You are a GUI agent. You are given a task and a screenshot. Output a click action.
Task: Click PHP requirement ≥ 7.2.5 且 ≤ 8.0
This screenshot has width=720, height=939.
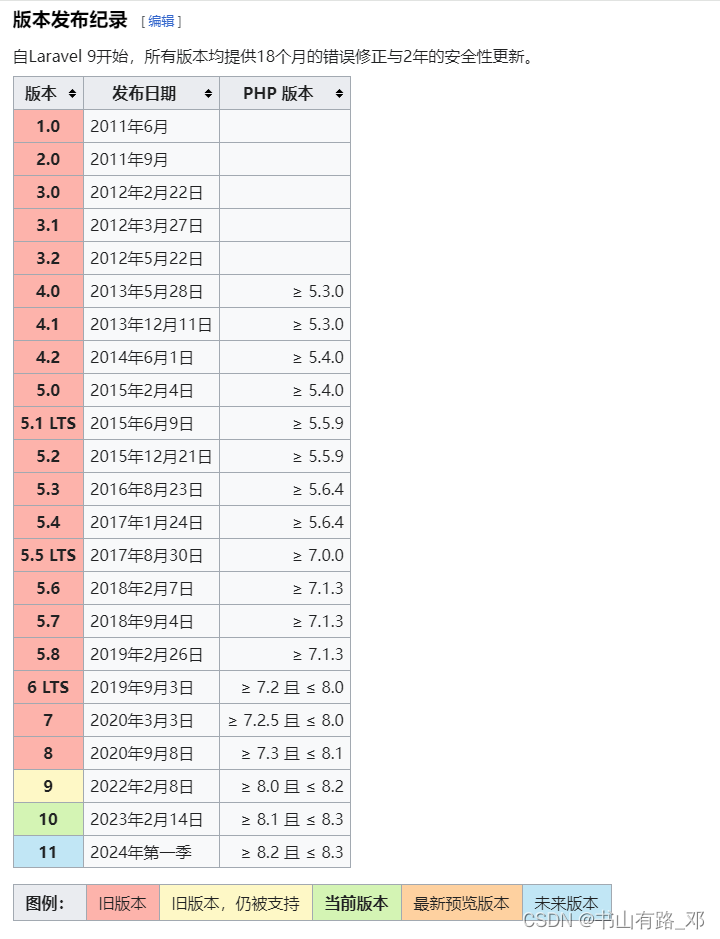286,720
